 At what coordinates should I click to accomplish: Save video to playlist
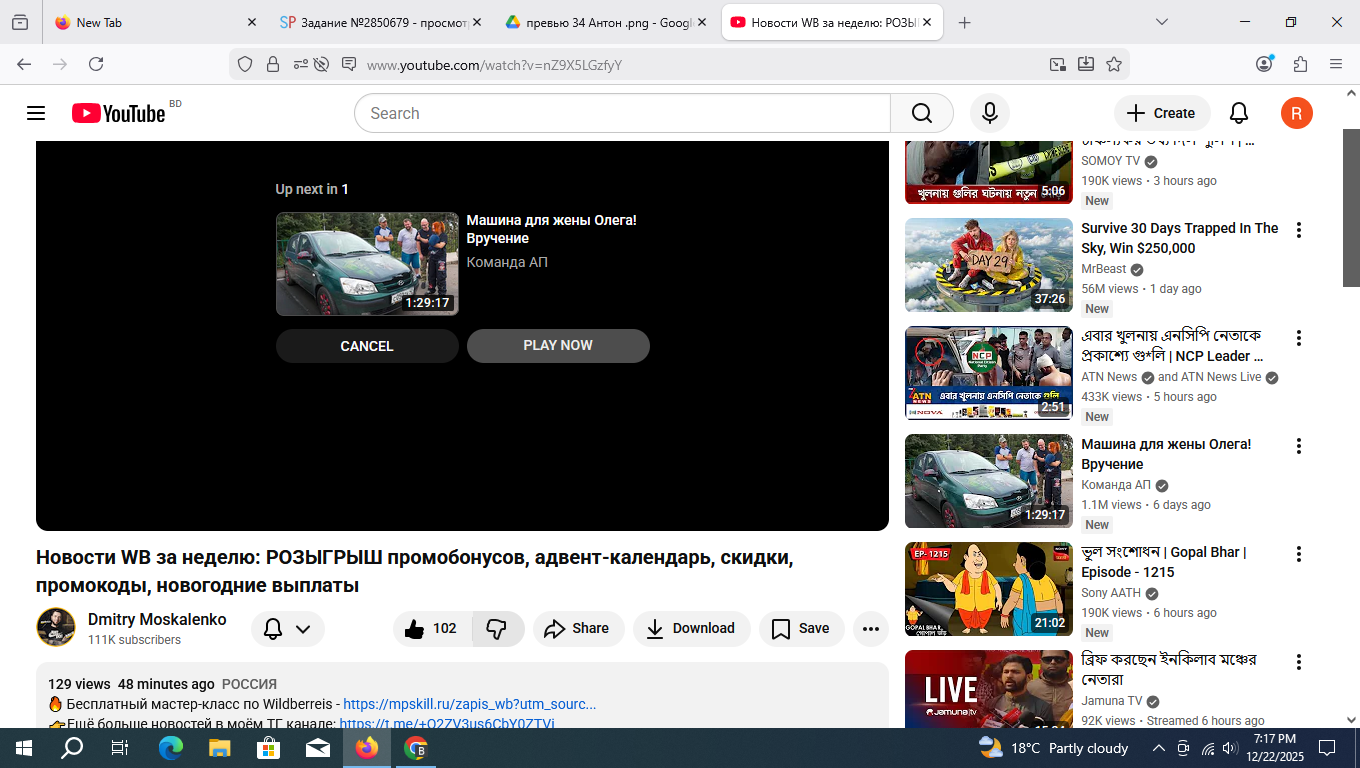point(802,629)
